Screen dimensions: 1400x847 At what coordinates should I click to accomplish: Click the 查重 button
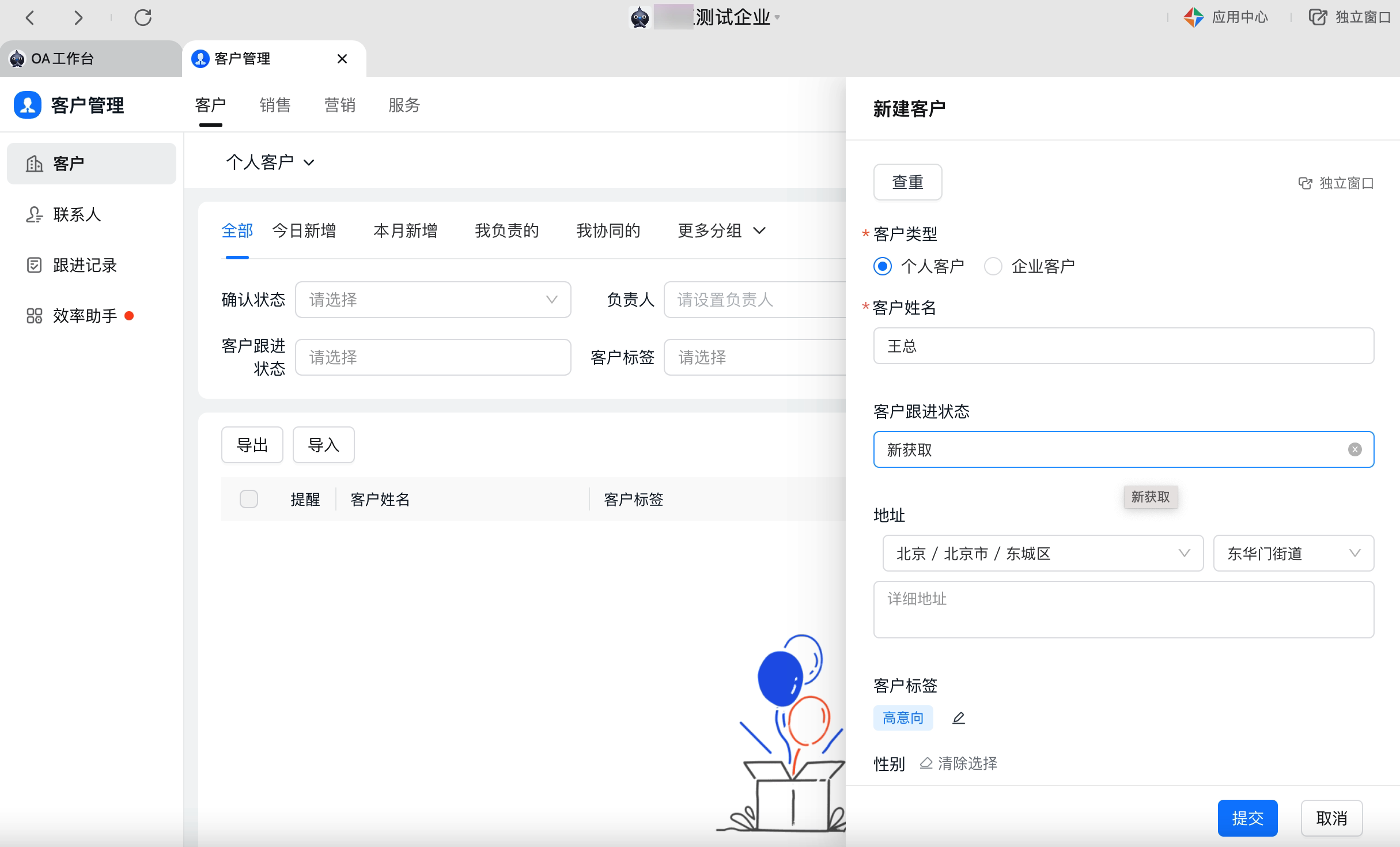click(907, 182)
